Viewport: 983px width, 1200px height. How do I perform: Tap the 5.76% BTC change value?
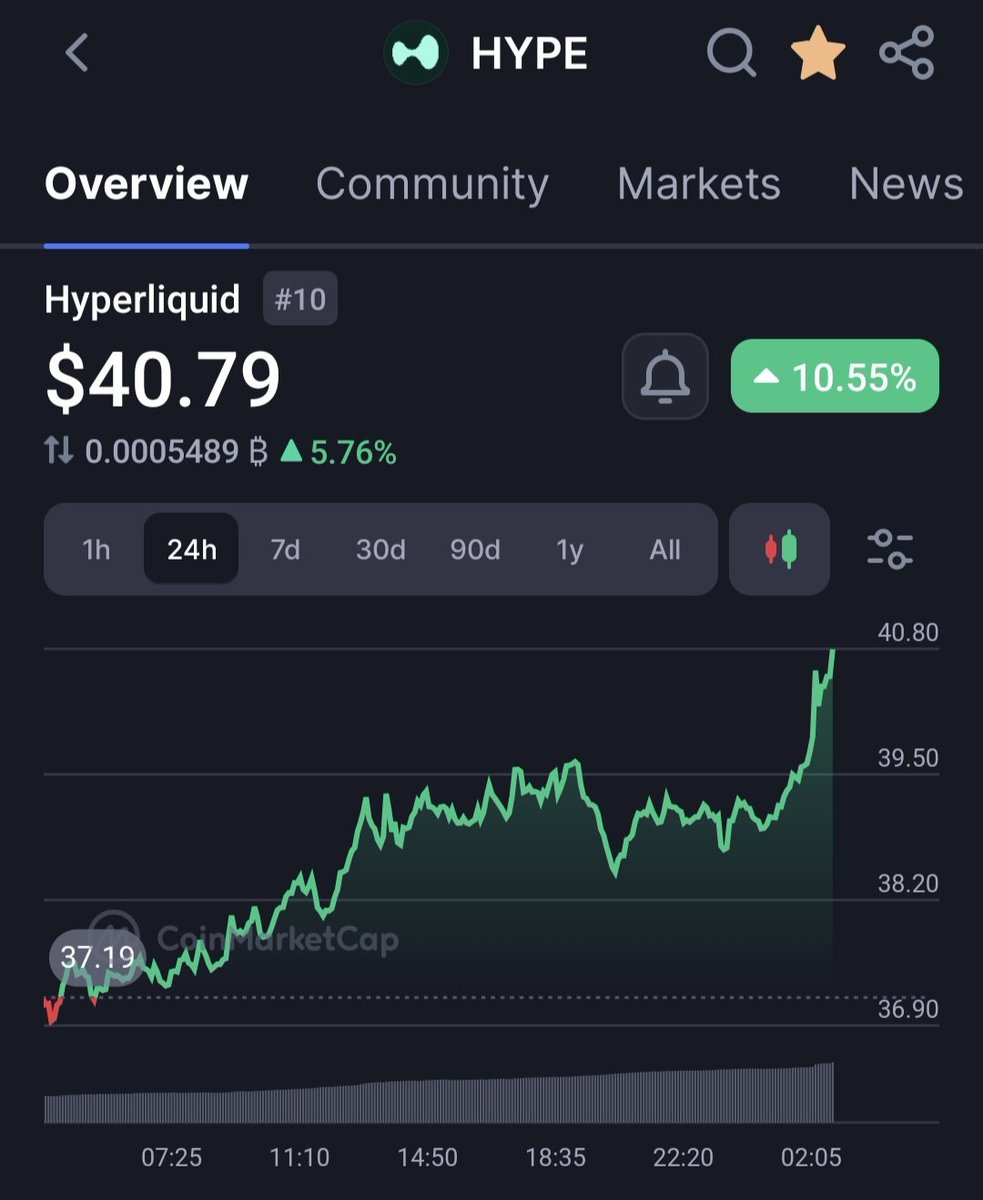point(338,453)
